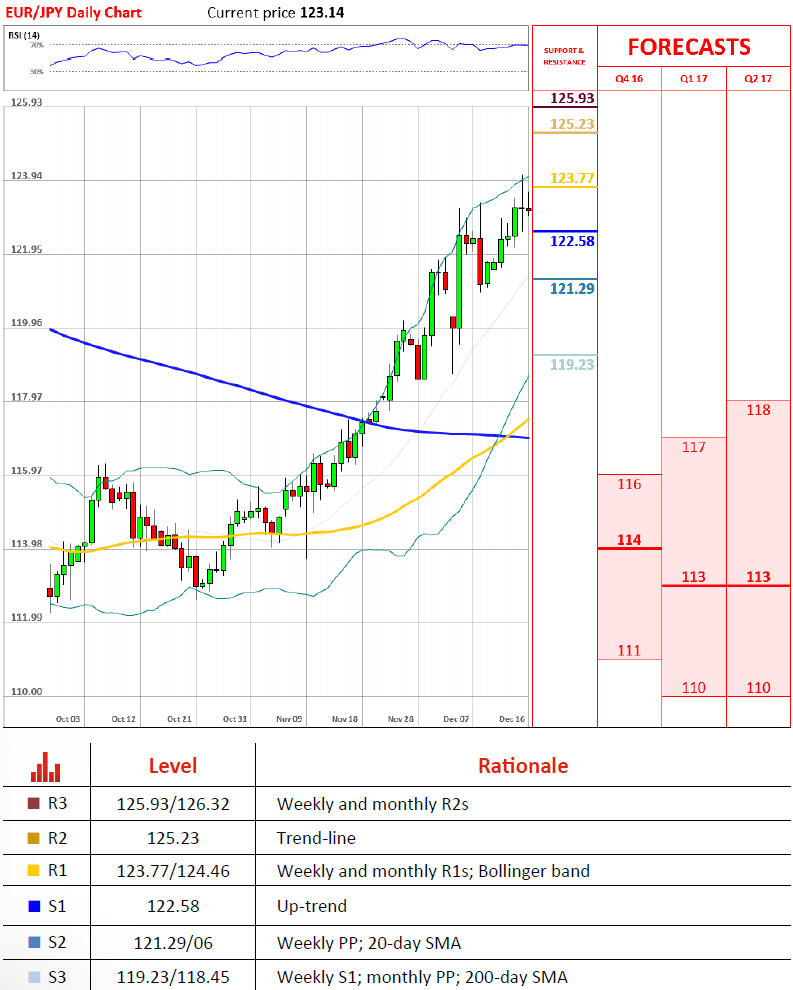This screenshot has height=990, width=793.
Task: Click the Q1 17 forecast value 117
Action: (x=693, y=447)
